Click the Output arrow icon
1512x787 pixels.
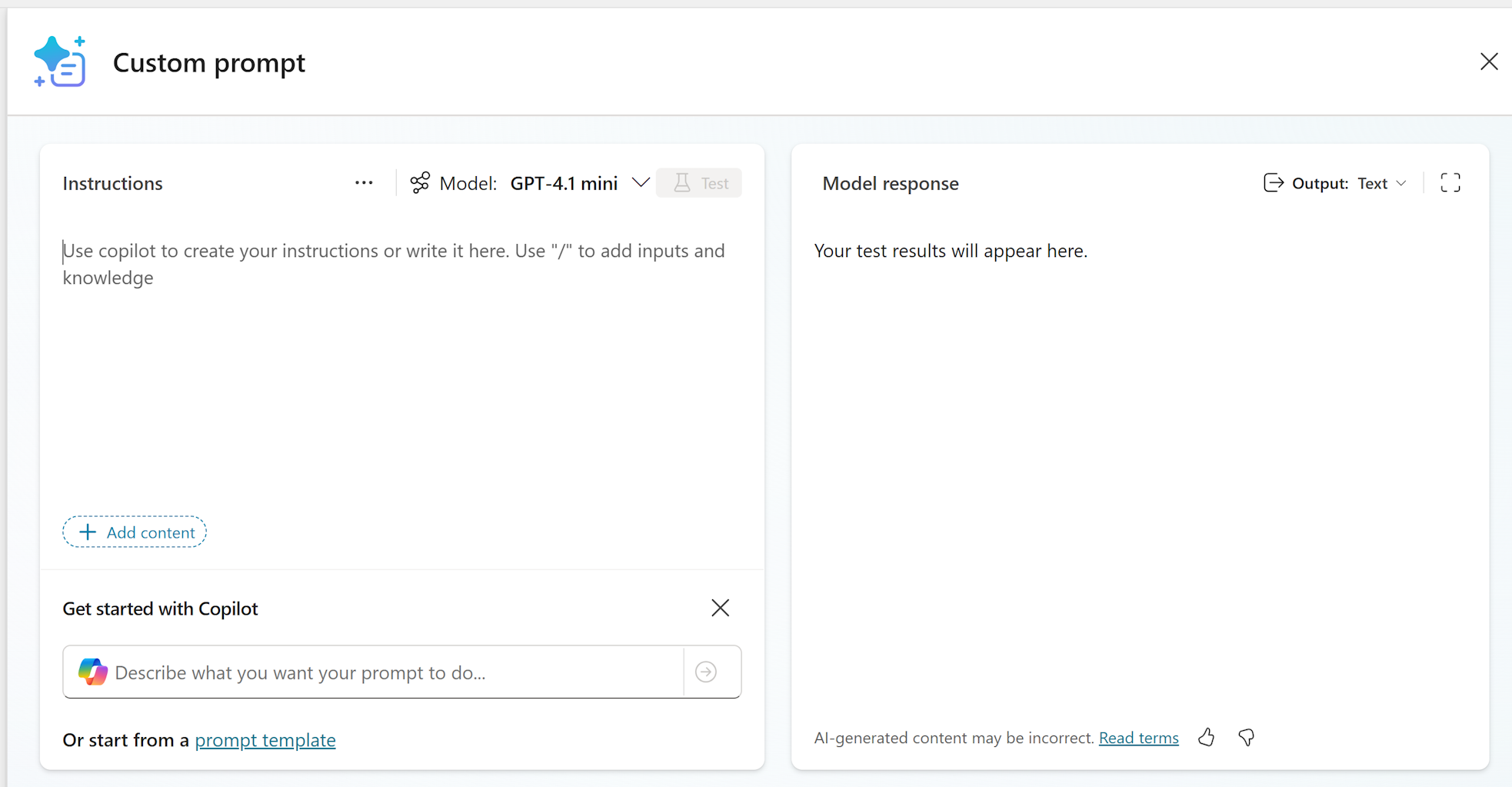[x=1274, y=182]
